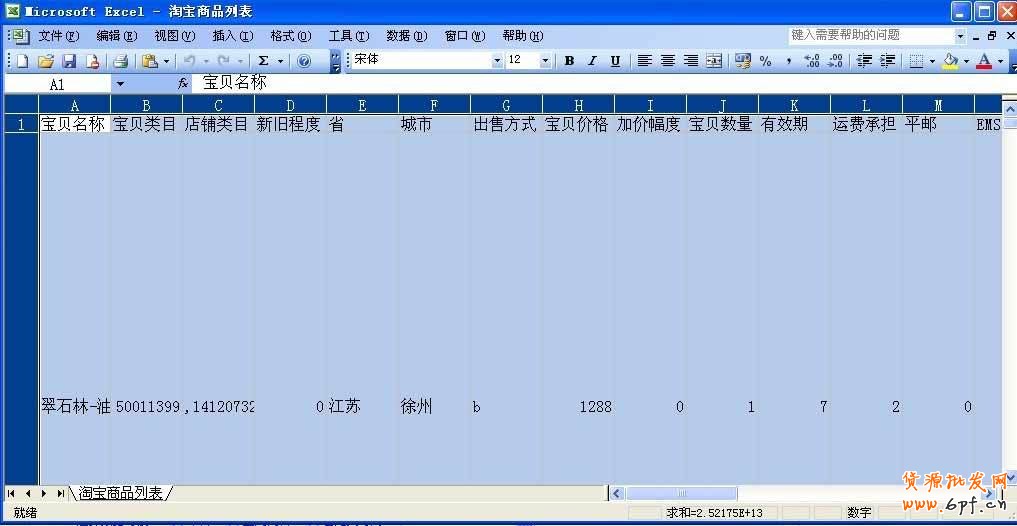
Task: Open the 文件 menu
Action: pos(57,36)
